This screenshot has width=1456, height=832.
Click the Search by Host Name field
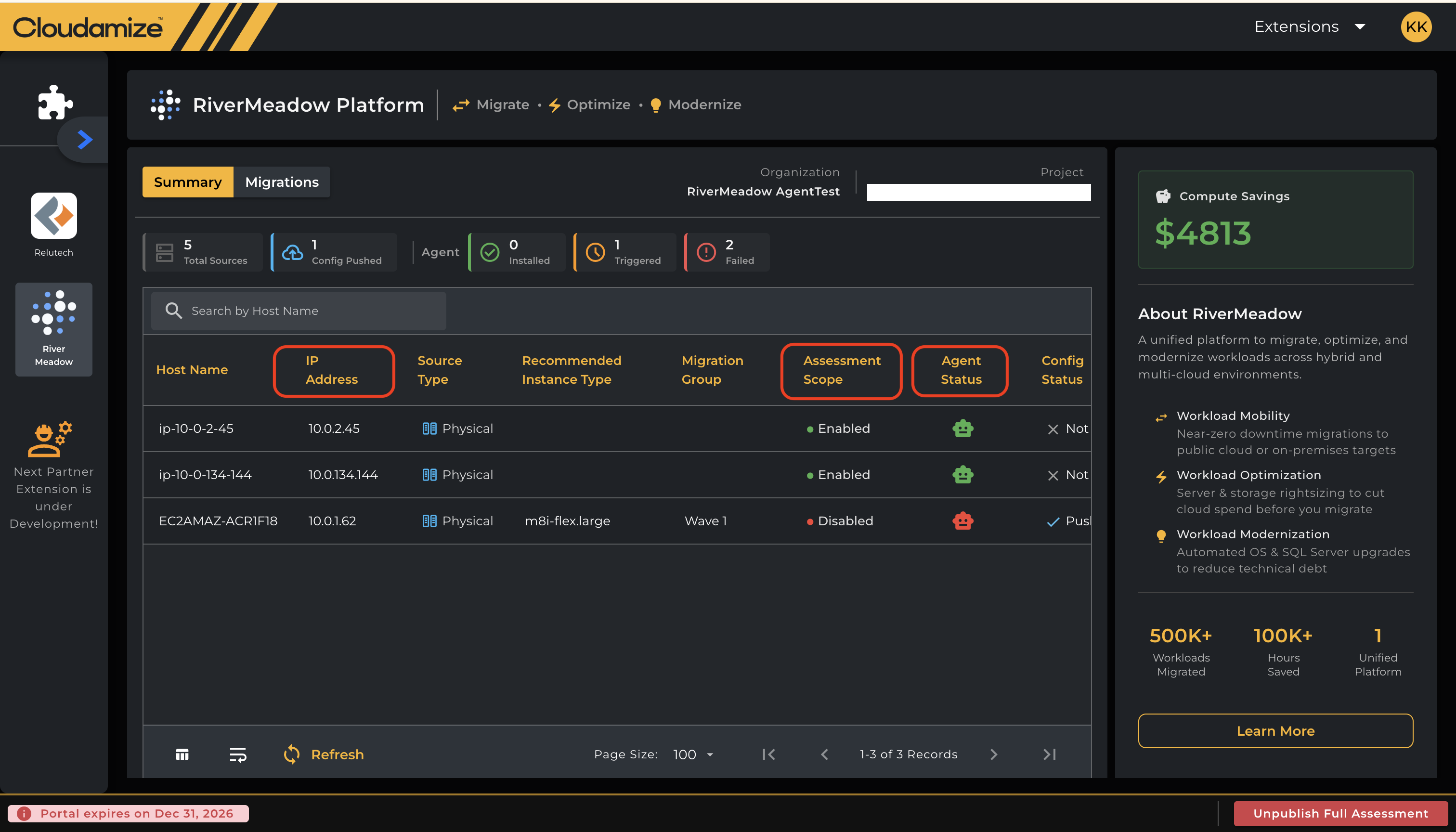click(299, 311)
